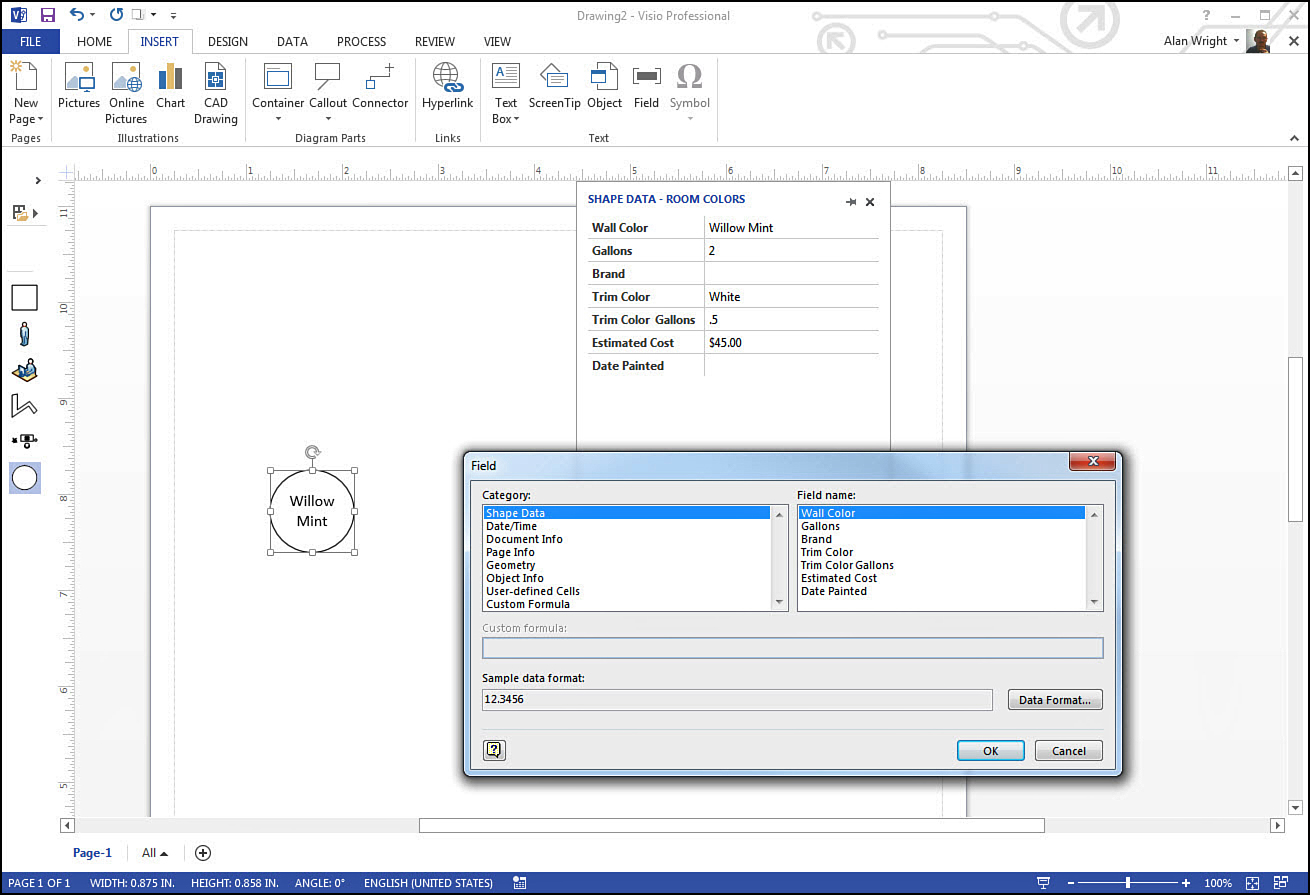Insert Pictures from file
Screen dimensions: 1310x895
[x=79, y=87]
